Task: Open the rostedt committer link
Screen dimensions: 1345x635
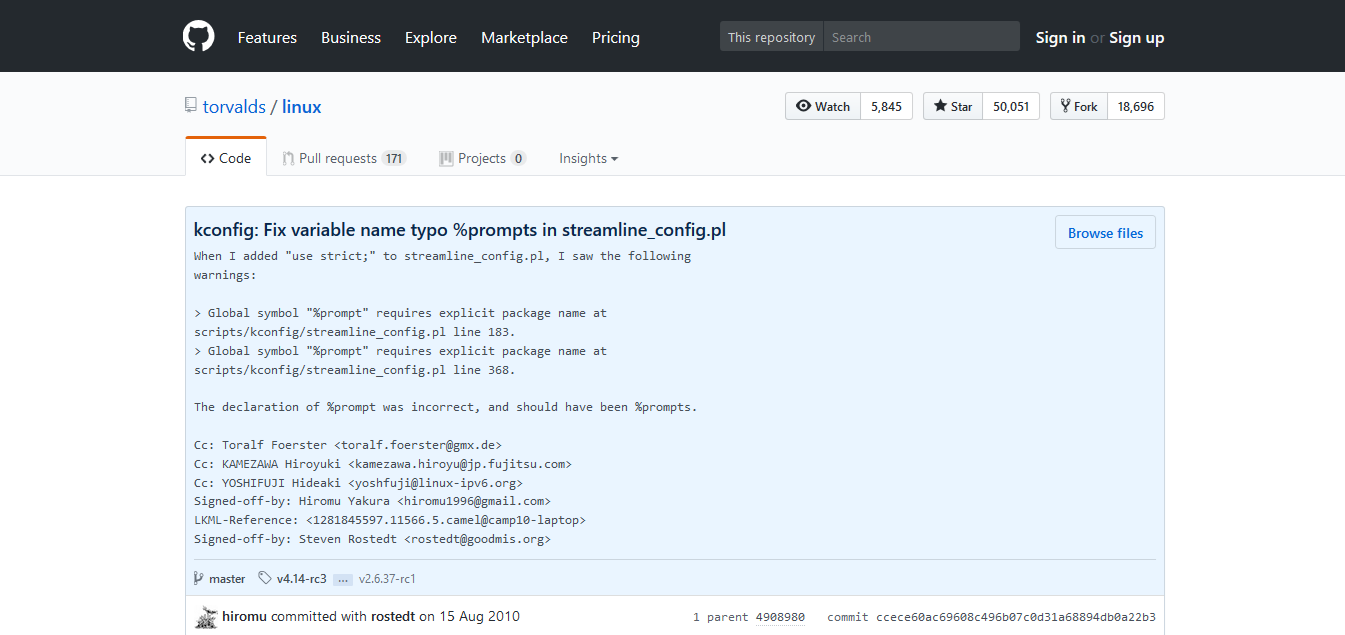Action: tap(393, 616)
